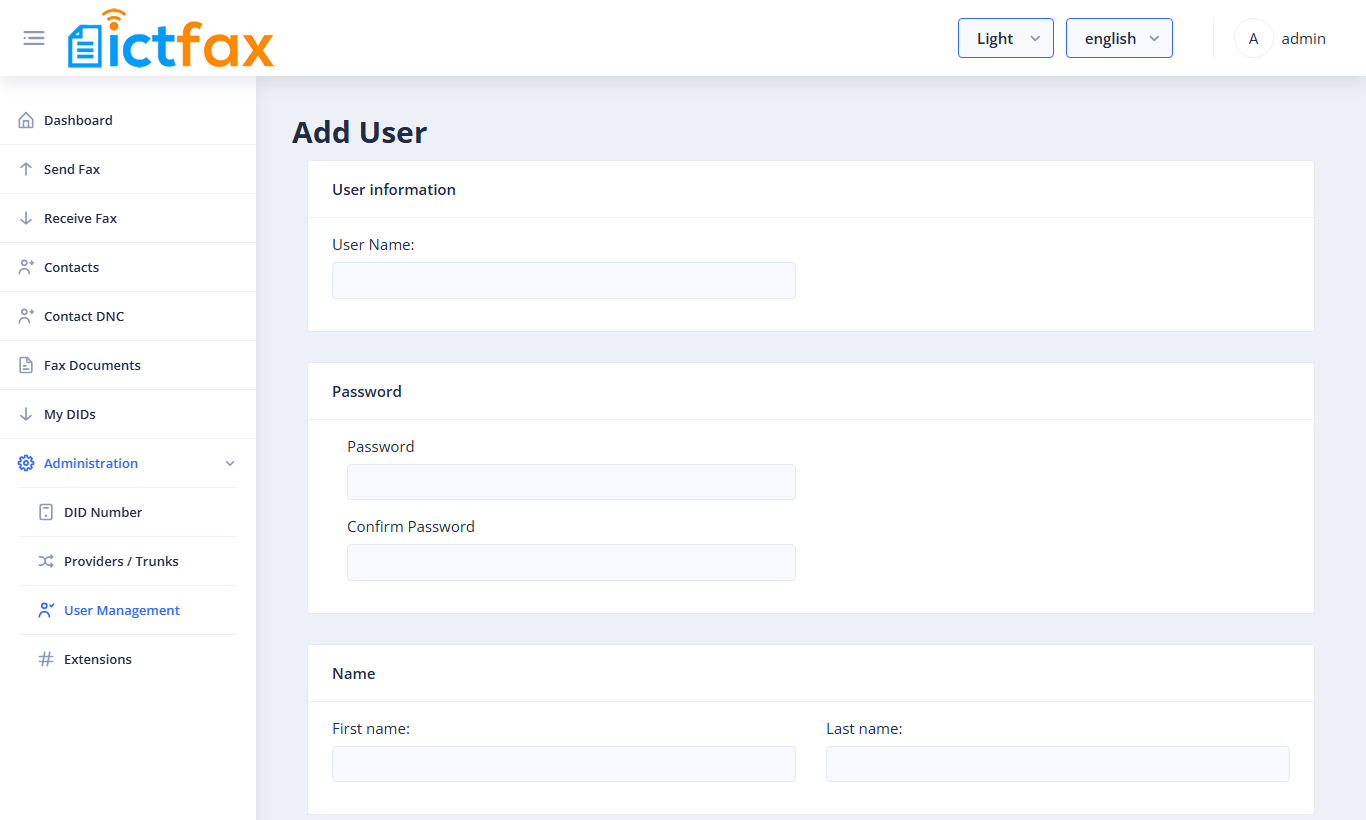1366x820 pixels.
Task: Click the ictfax logo
Action: click(171, 39)
